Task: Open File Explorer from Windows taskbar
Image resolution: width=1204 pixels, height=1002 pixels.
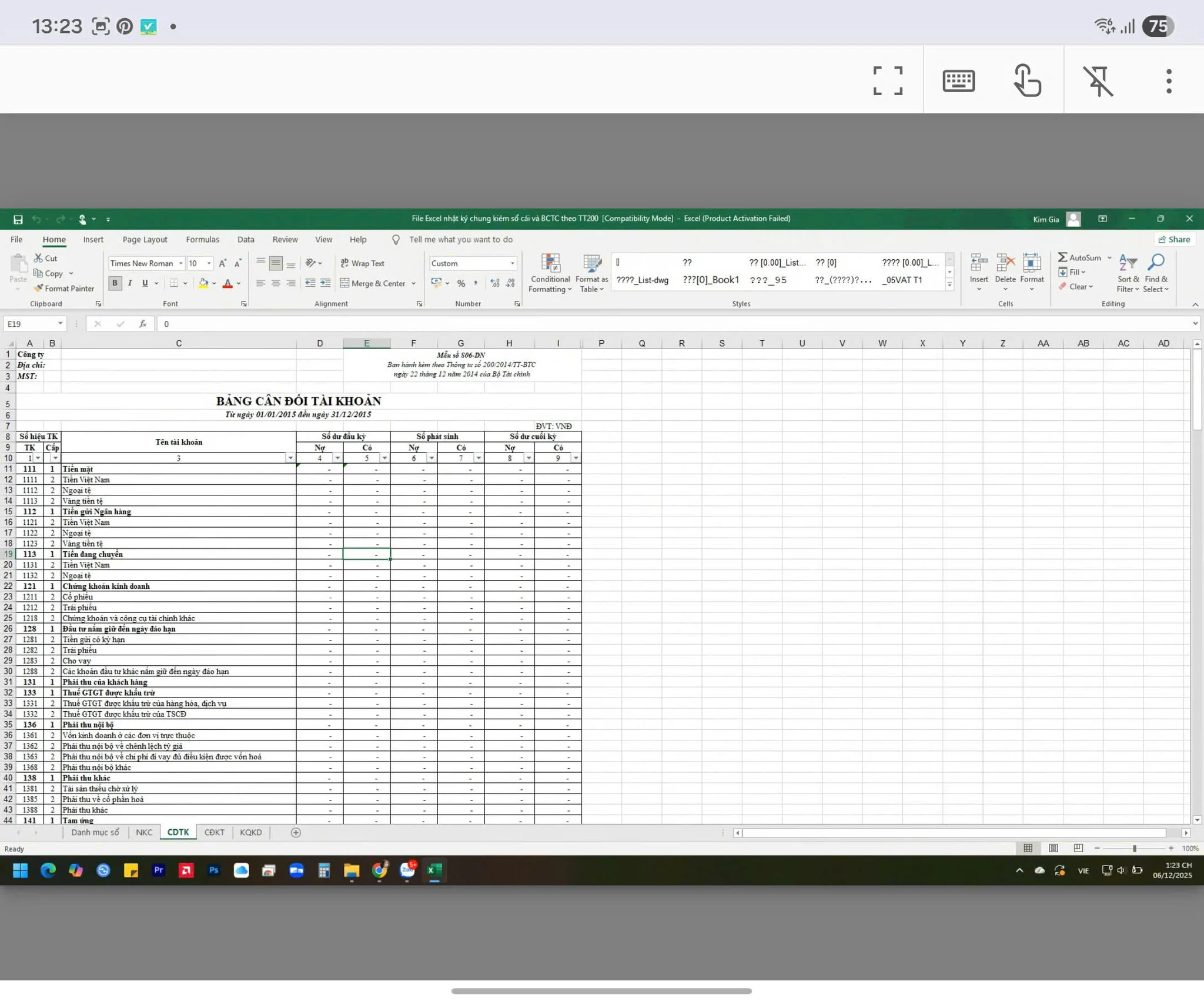Action: click(352, 870)
